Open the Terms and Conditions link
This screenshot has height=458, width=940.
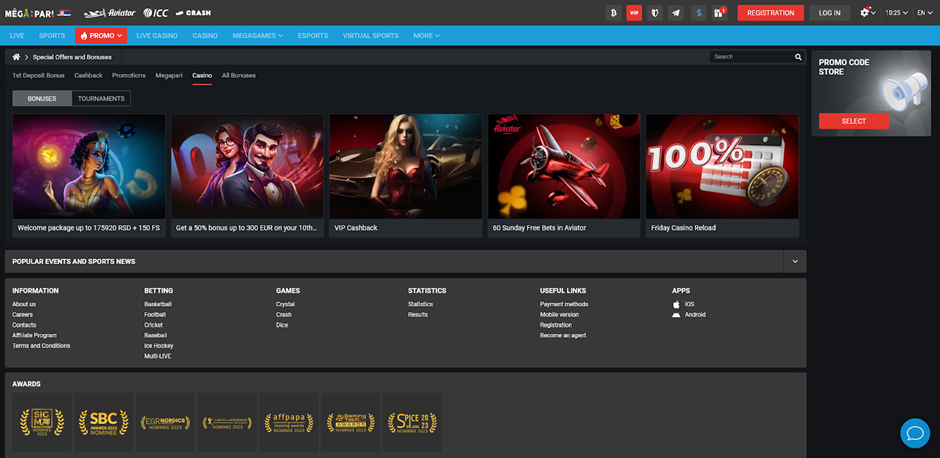pyautogui.click(x=41, y=346)
